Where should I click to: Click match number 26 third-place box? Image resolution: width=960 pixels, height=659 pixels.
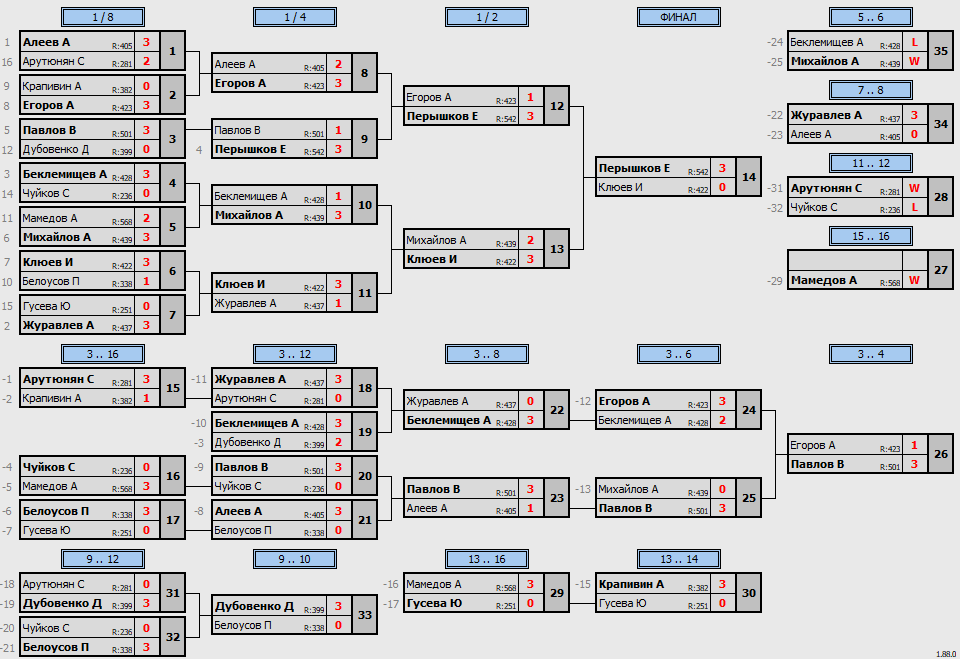(x=940, y=454)
